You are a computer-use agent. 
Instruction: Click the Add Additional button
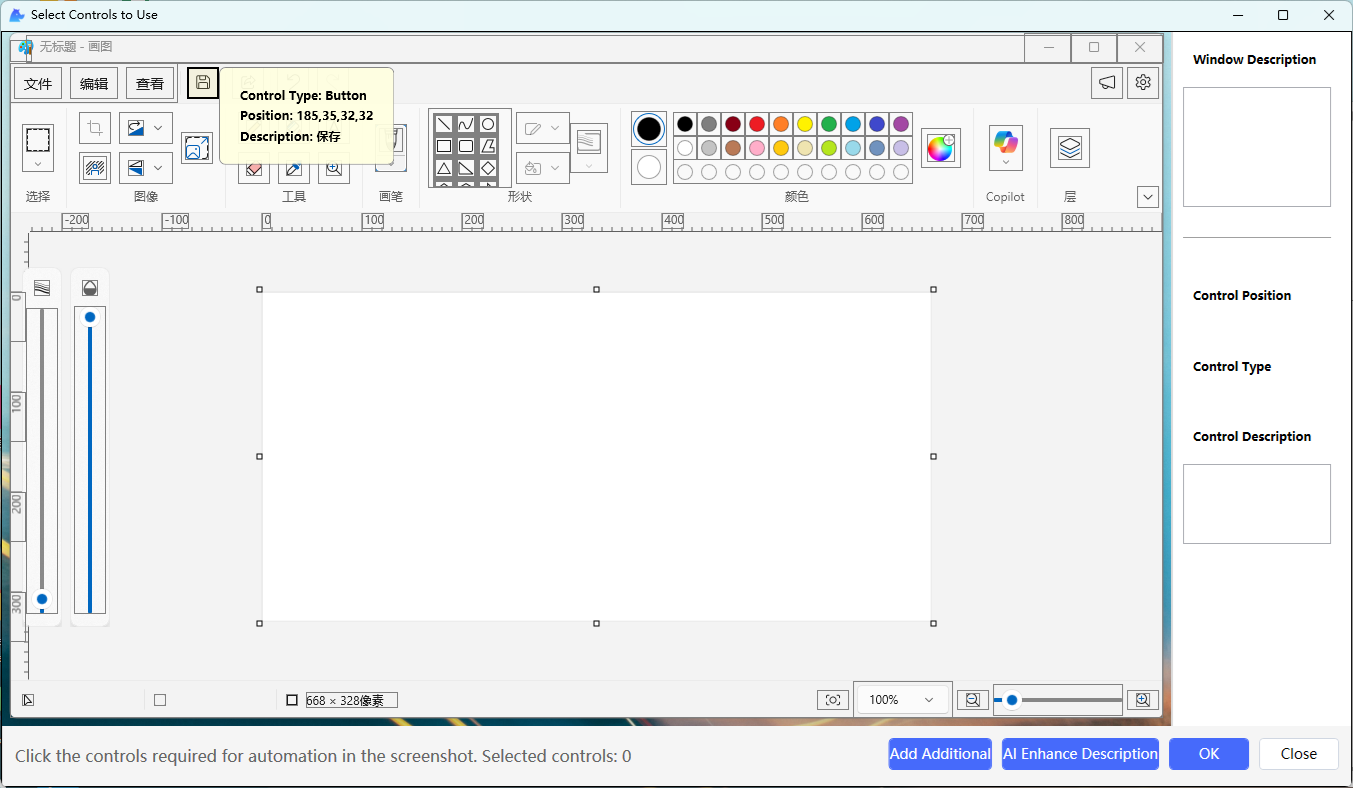(939, 754)
